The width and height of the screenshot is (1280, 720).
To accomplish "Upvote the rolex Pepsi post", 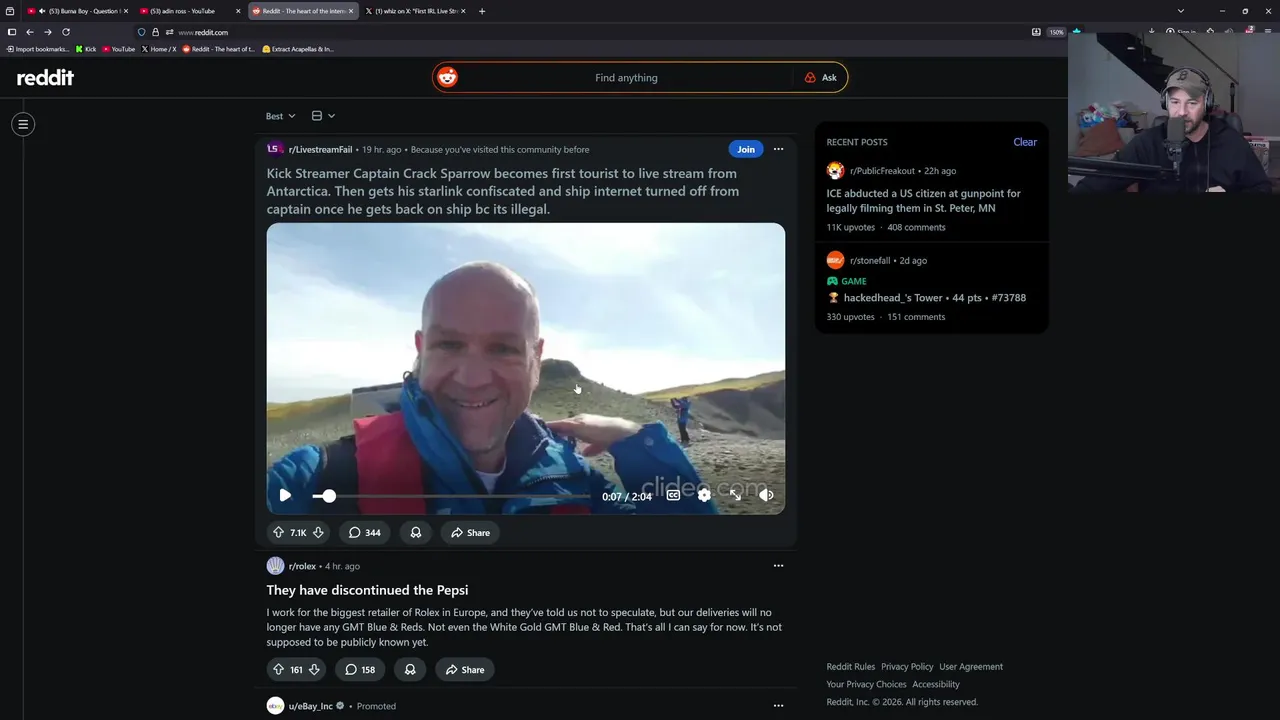I will (279, 670).
